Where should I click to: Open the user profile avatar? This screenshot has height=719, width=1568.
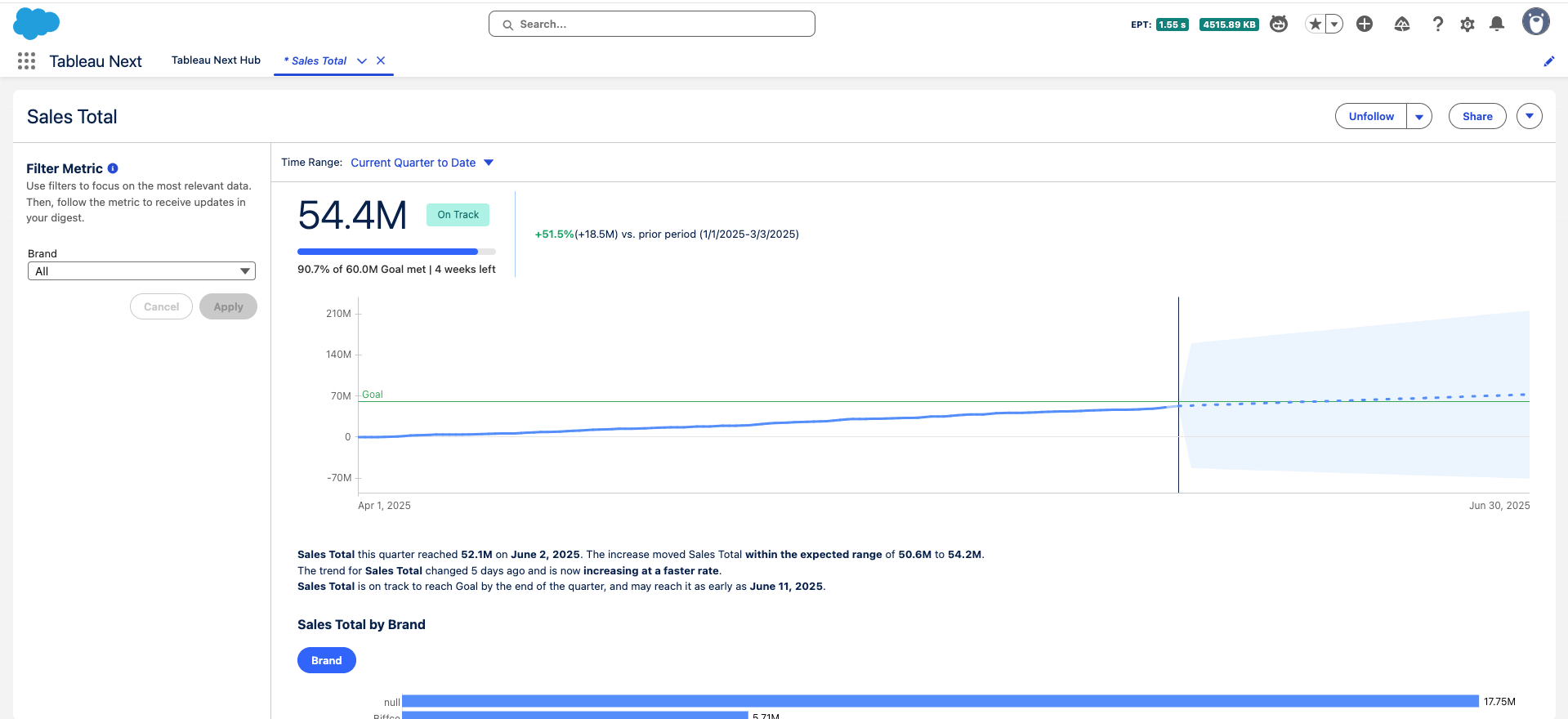point(1535,23)
